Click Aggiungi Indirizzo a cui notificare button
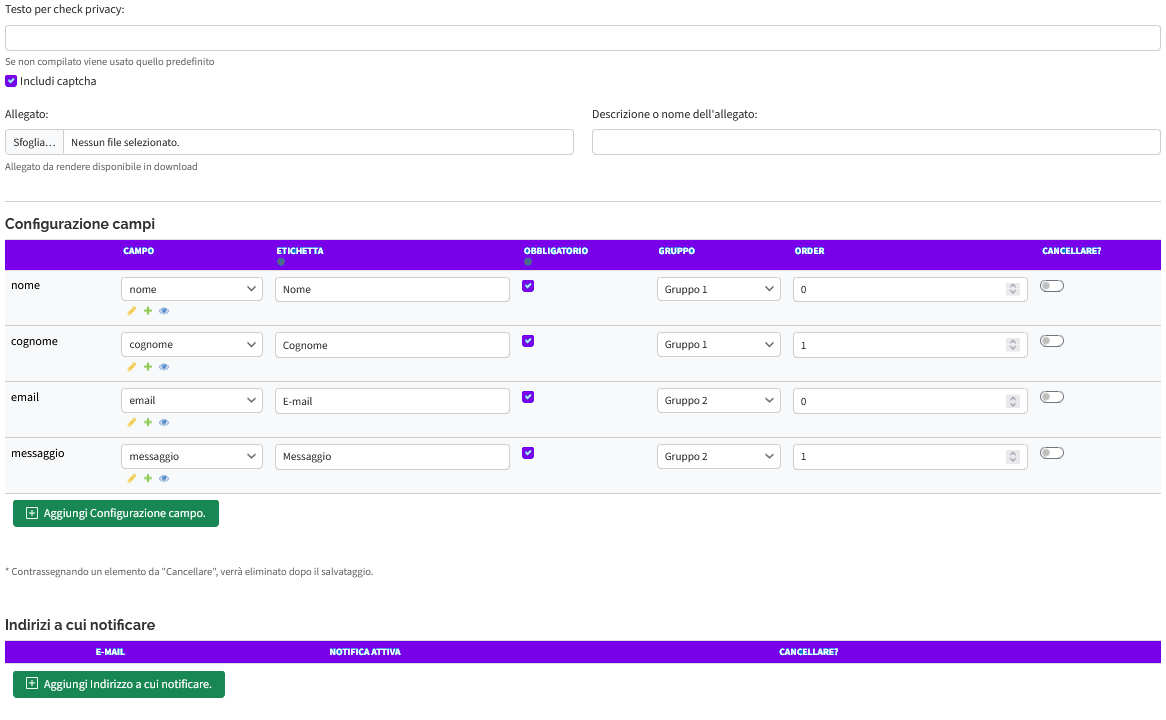Viewport: 1166px width, 720px height. pyautogui.click(x=119, y=684)
